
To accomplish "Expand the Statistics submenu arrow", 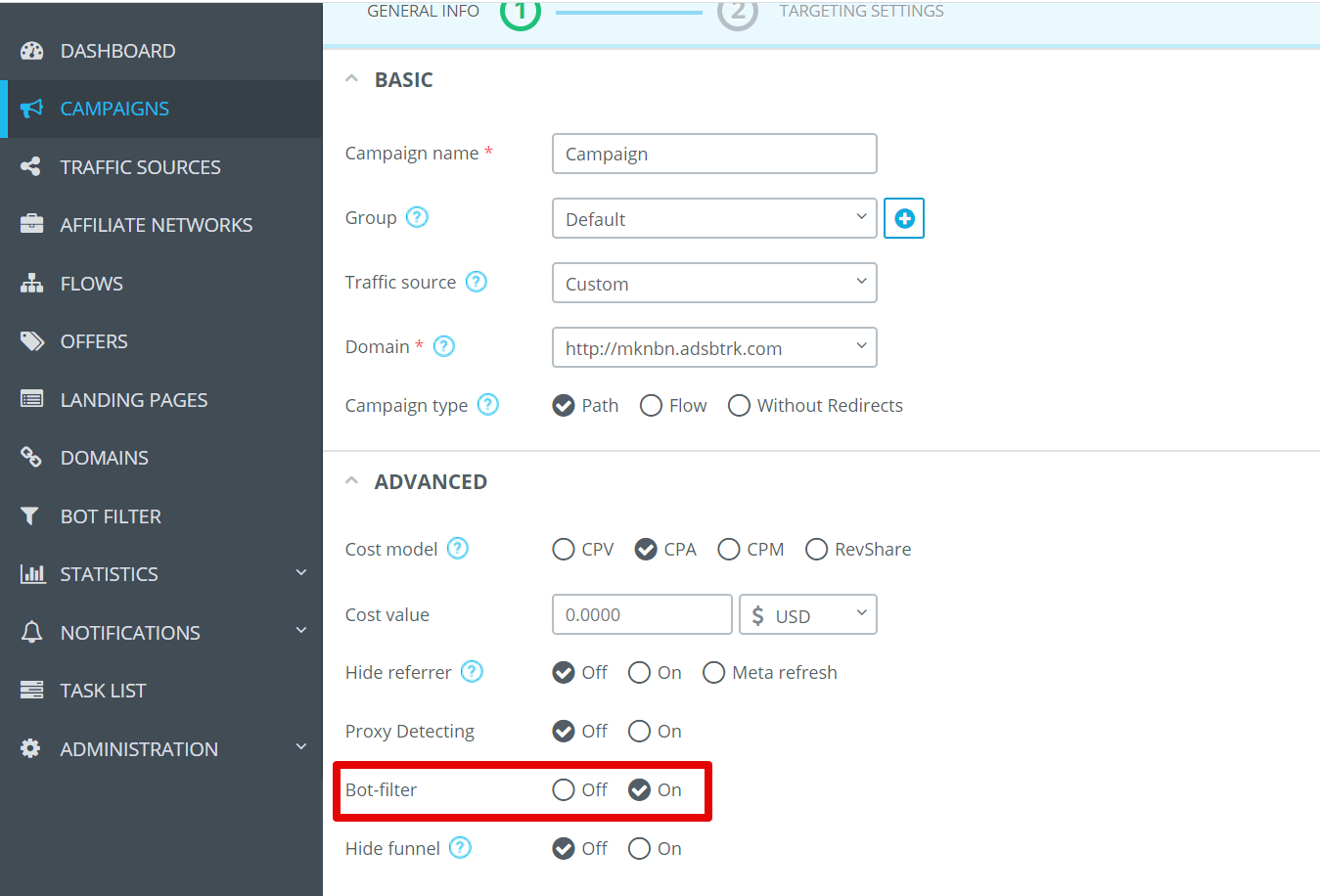I will click(301, 572).
